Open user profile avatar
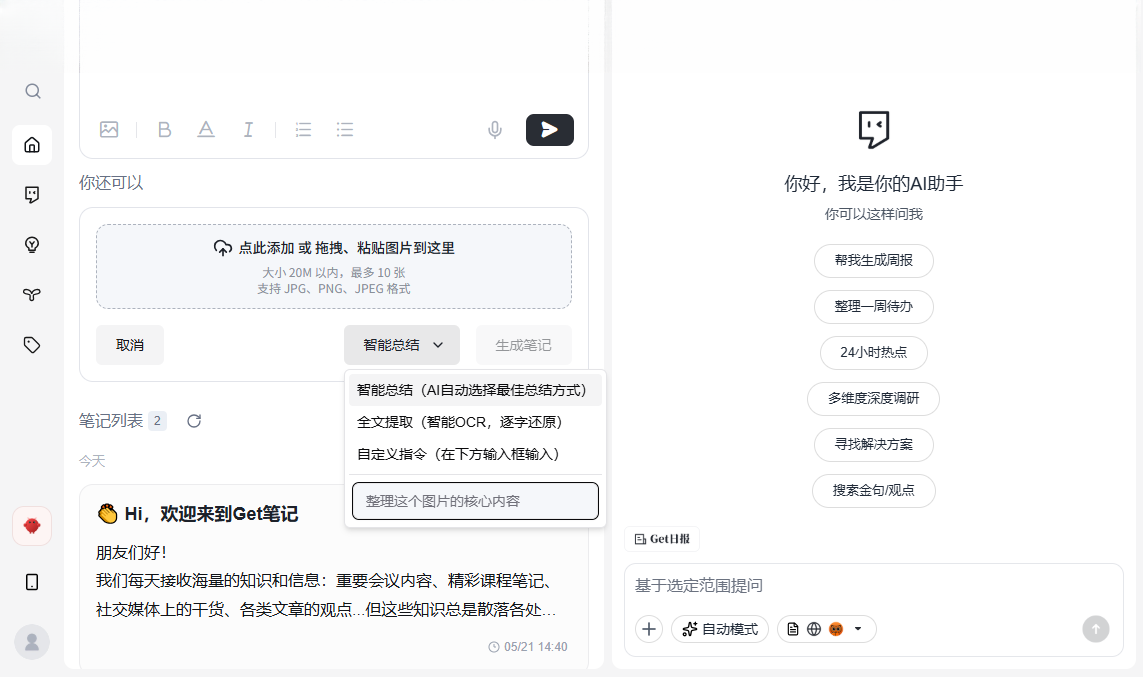1143x677 pixels. click(x=32, y=642)
